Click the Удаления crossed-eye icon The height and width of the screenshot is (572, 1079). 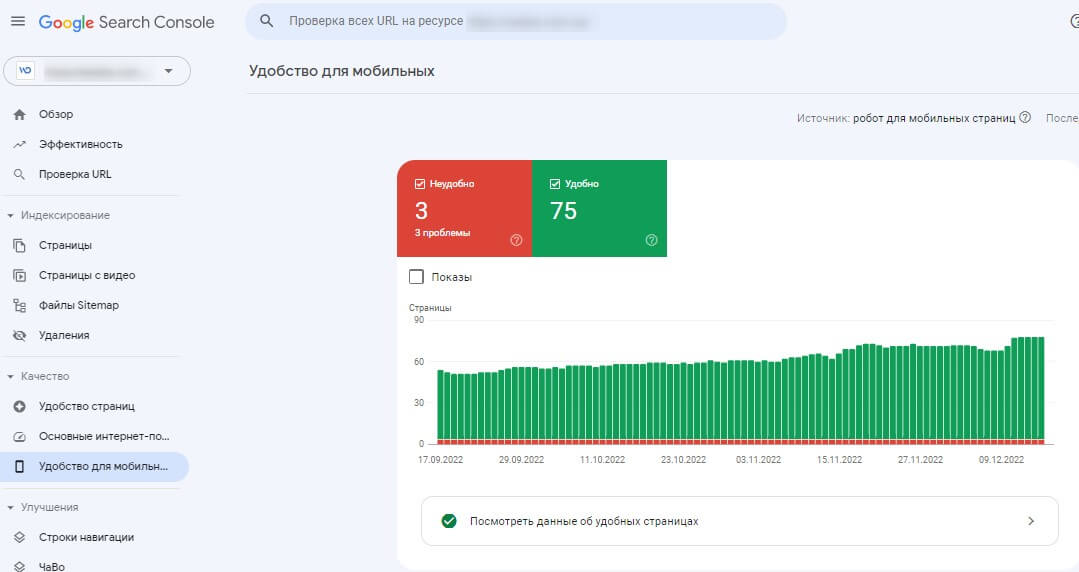click(x=19, y=335)
